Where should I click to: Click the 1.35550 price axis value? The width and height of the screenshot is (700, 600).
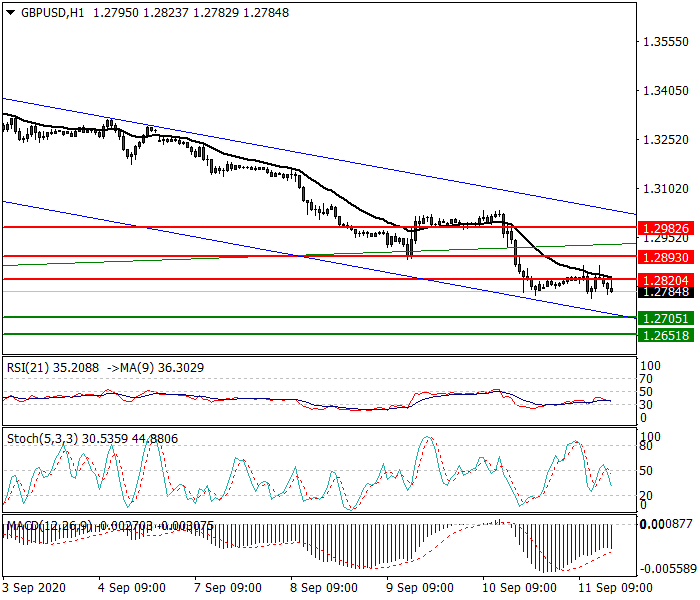point(666,42)
